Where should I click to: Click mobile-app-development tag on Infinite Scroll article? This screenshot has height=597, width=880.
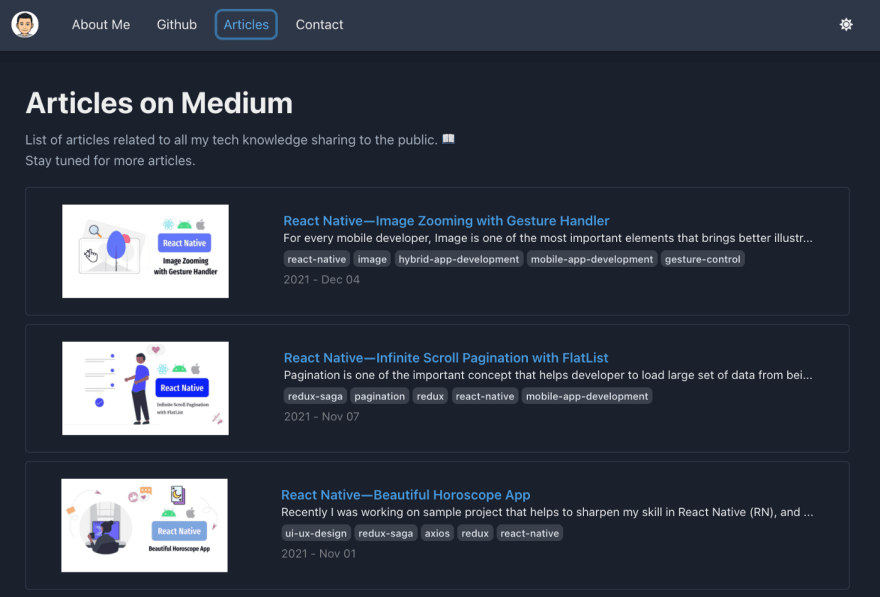[587, 396]
